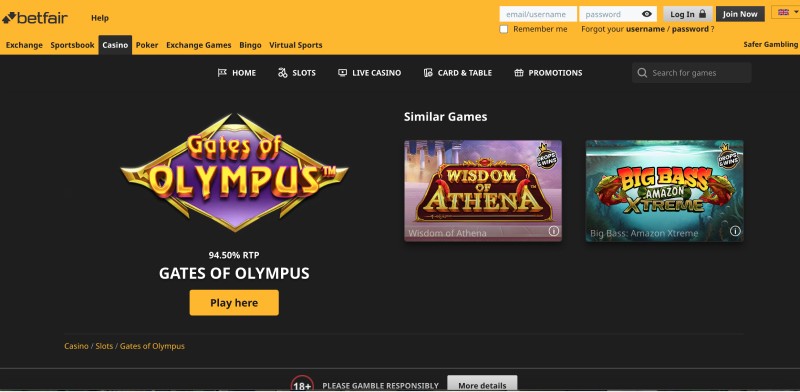Click PLEASE GAMBLE RESPONSIBLY text

[x=381, y=386]
